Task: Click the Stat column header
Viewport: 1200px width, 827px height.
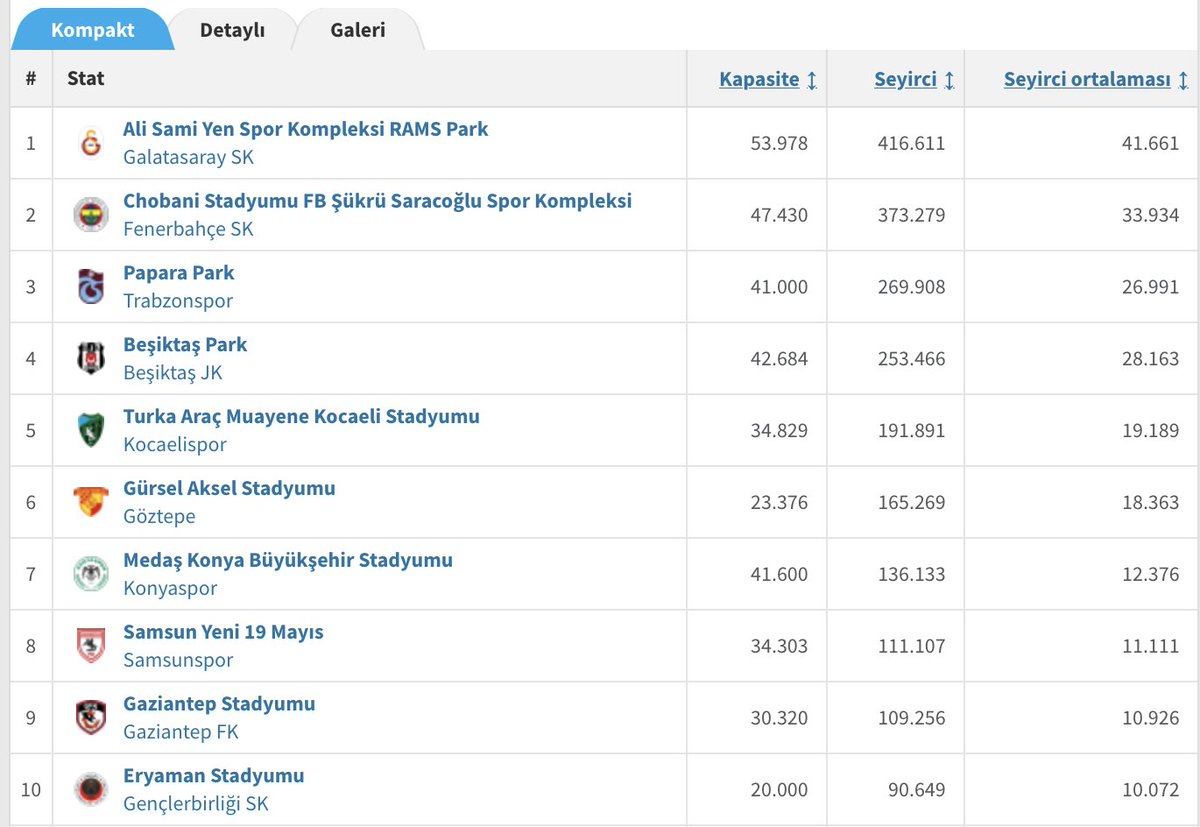Action: tap(86, 78)
